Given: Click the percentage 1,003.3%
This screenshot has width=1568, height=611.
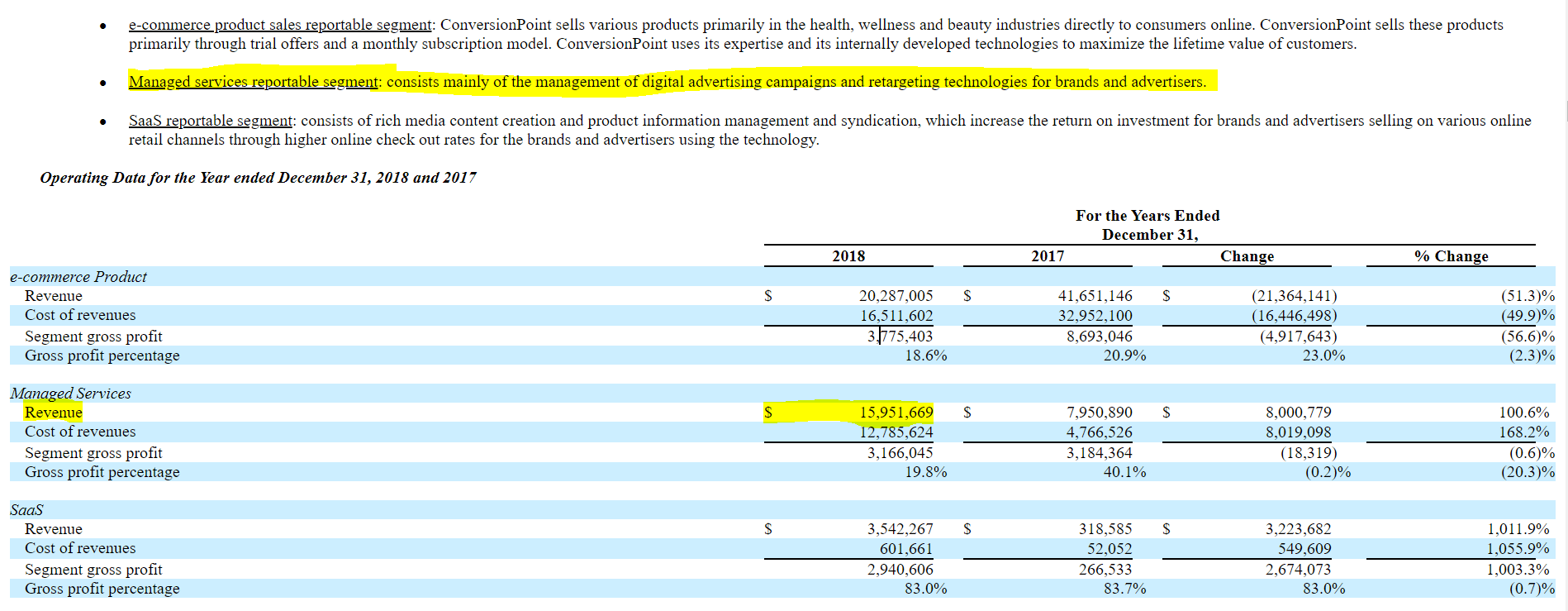Looking at the screenshot, I should point(1518,570).
